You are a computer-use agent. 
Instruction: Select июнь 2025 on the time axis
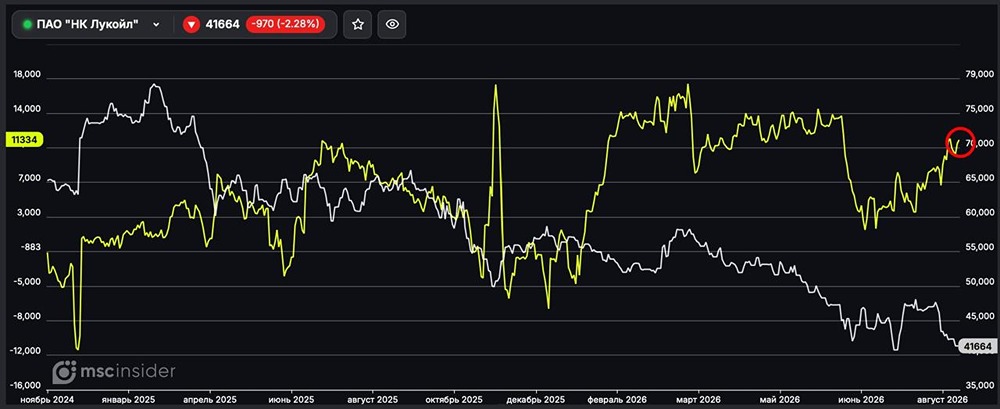291,399
